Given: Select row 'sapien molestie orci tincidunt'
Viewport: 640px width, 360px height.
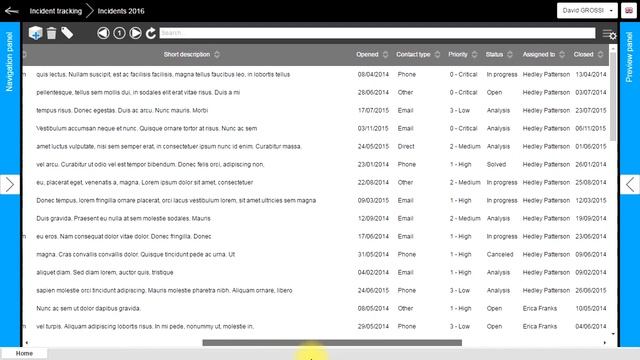Looking at the screenshot, I should point(316,290).
